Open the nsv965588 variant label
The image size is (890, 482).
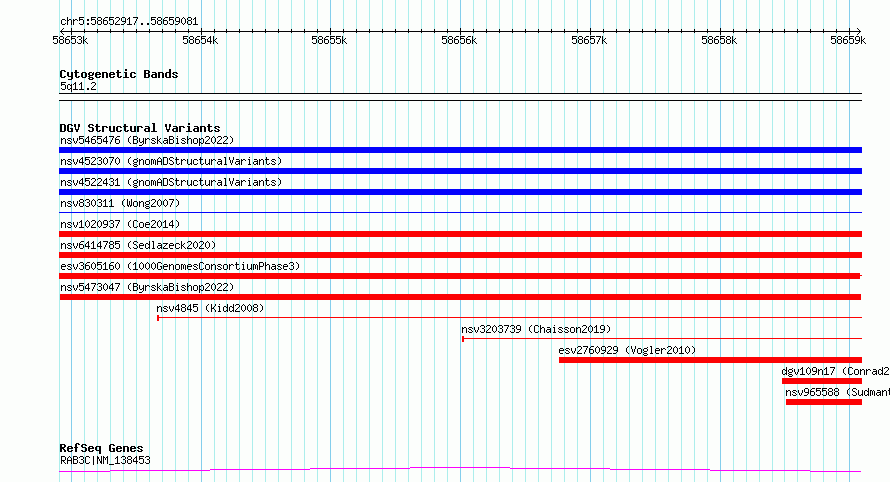[837, 392]
